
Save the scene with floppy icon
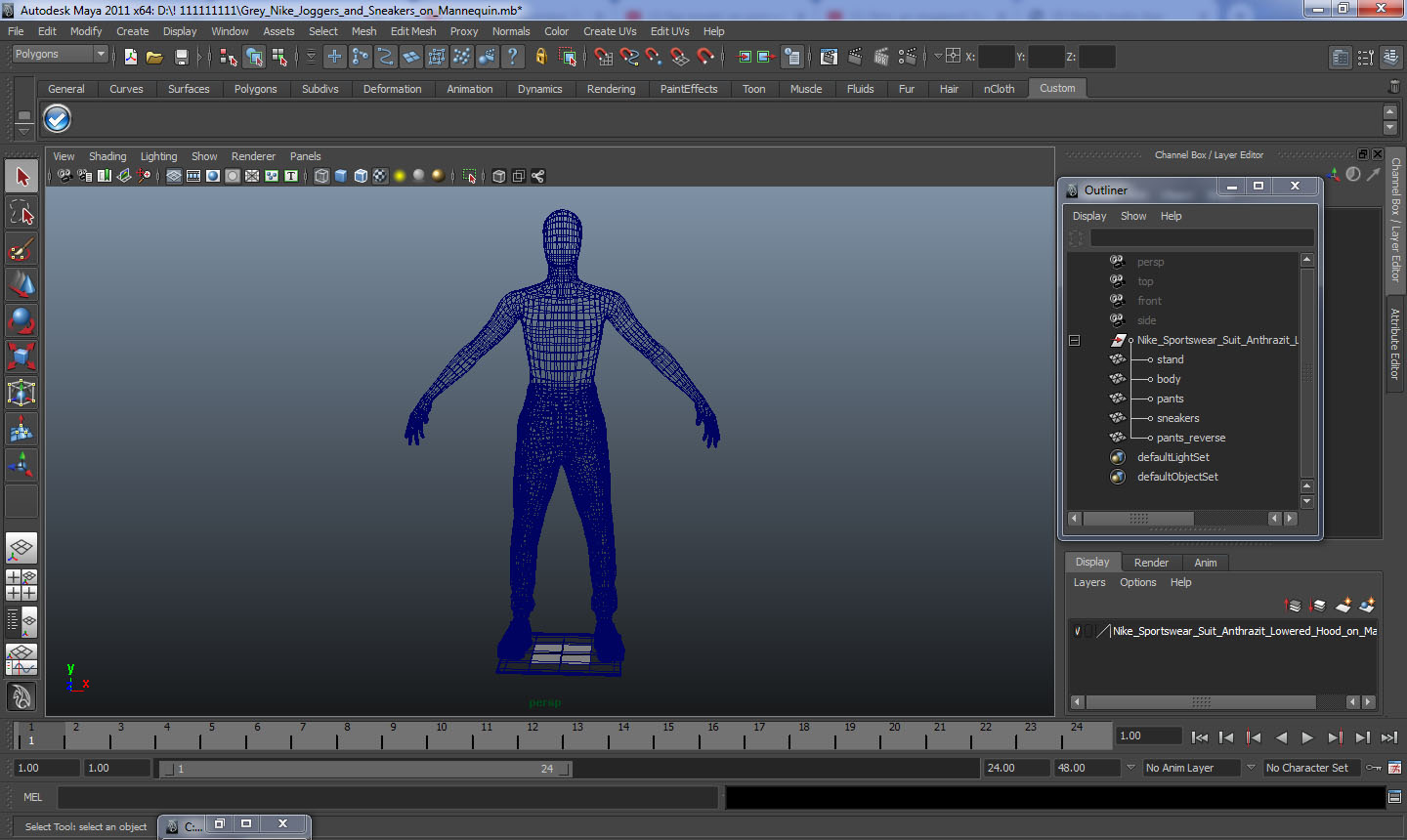click(x=181, y=57)
